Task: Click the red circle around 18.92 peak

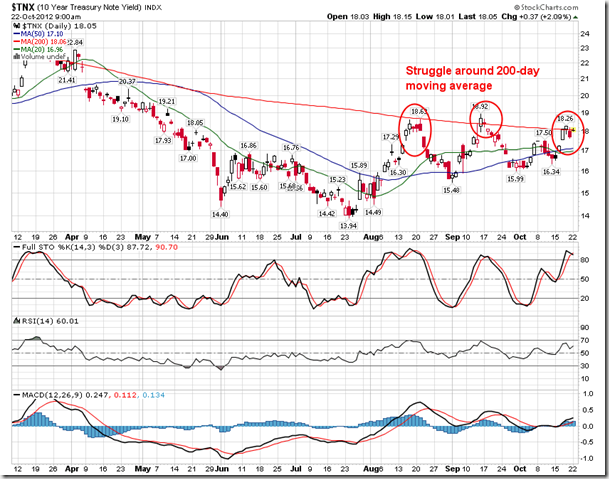Action: (485, 121)
